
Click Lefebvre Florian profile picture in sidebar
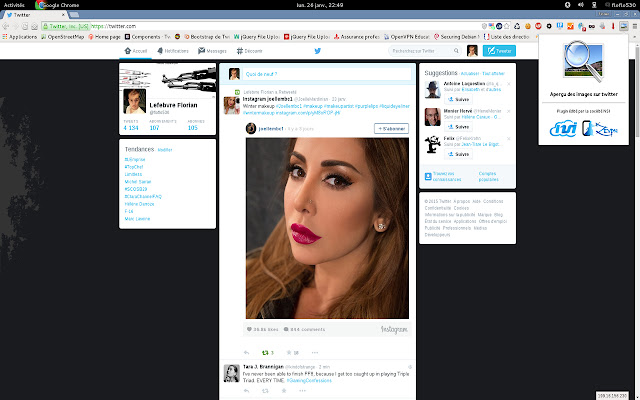pyautogui.click(x=135, y=102)
